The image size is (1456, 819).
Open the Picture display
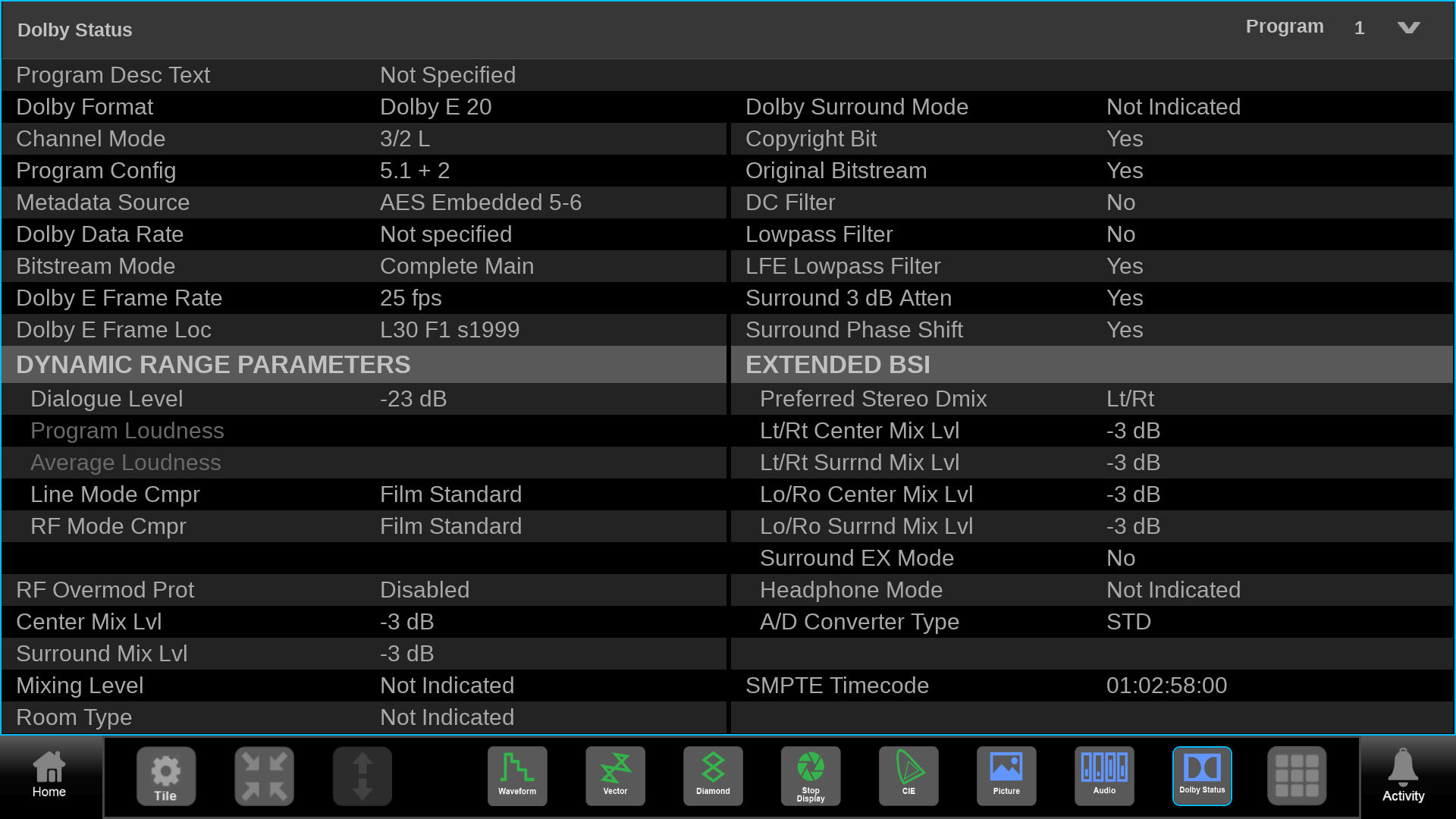(1006, 775)
